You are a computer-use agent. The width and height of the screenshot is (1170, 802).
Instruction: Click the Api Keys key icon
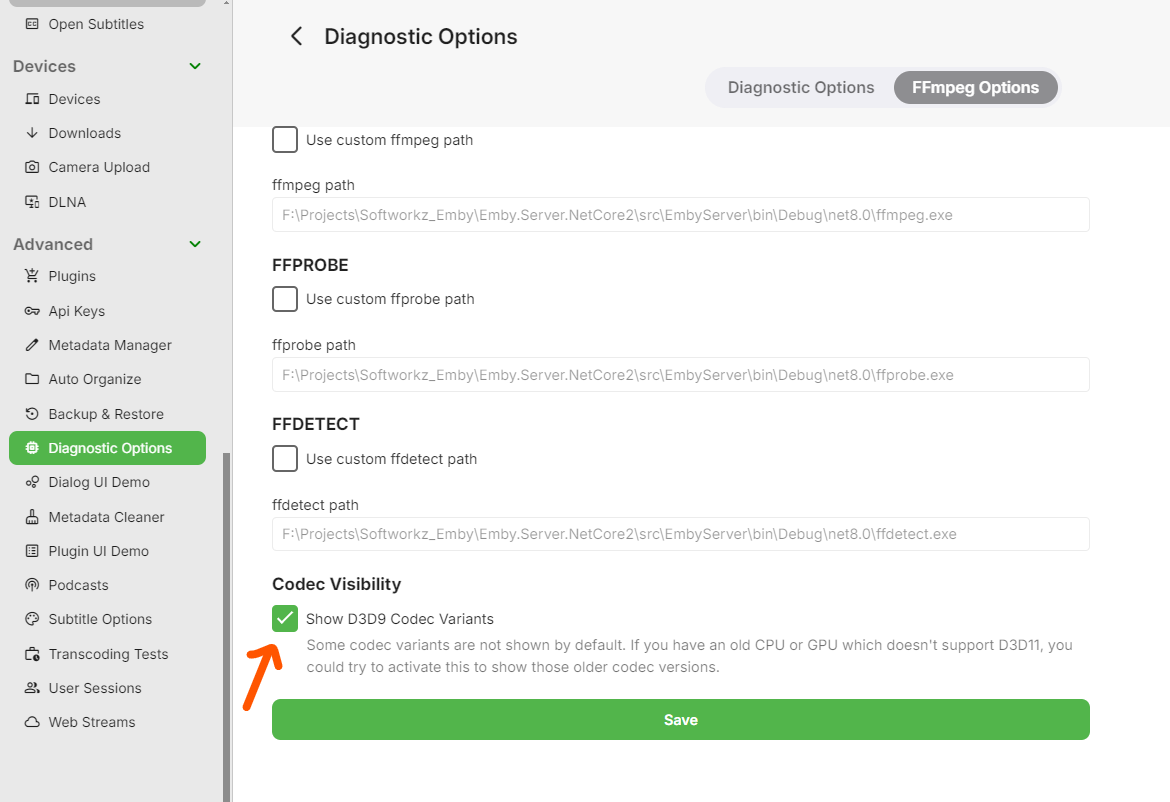[x=32, y=311]
